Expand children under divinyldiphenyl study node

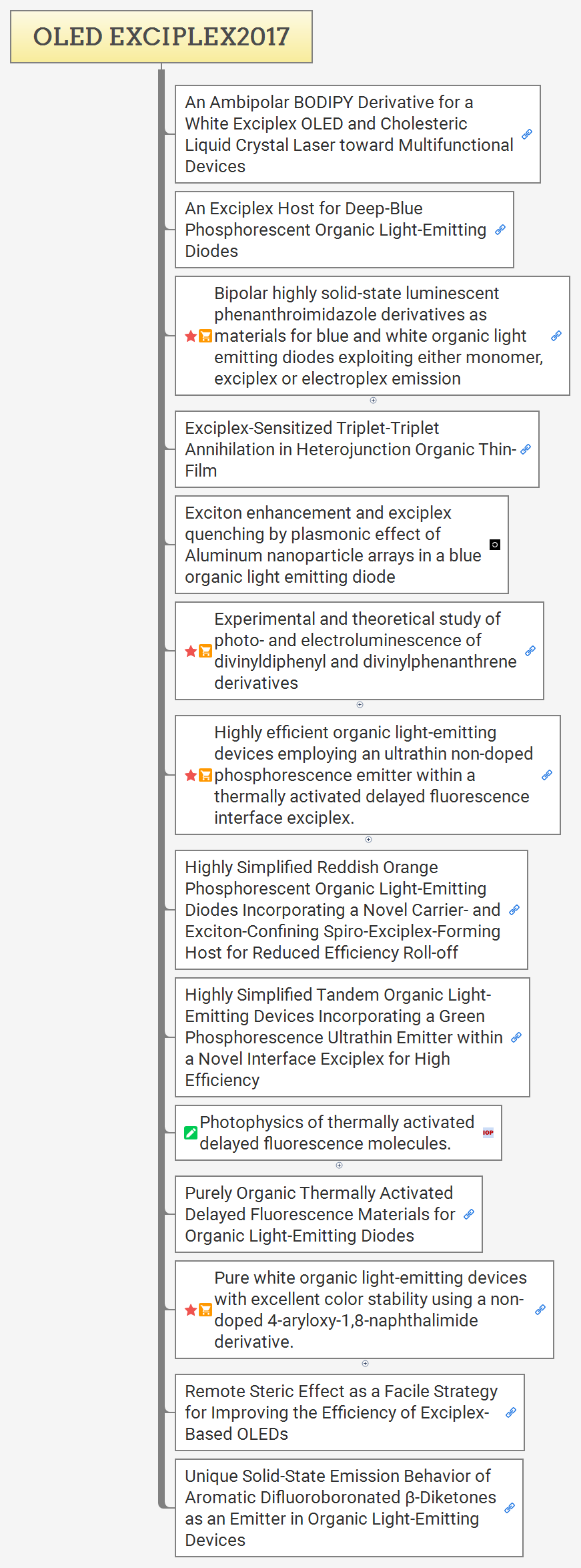coord(360,705)
